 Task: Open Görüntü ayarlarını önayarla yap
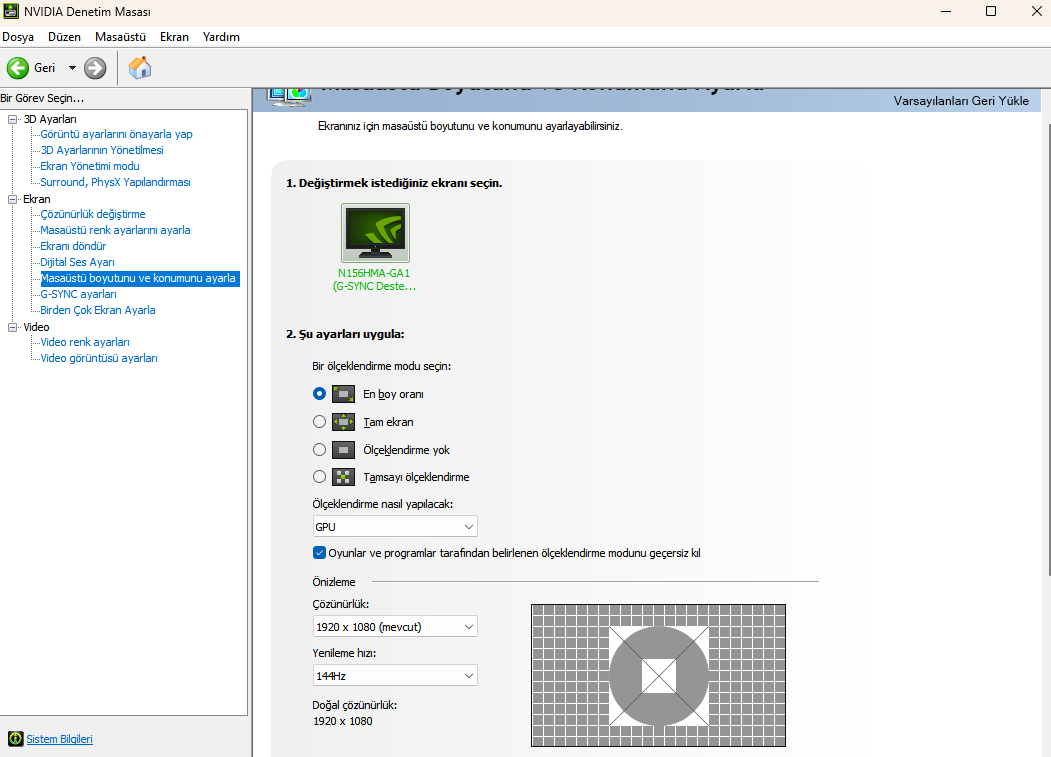click(x=117, y=134)
